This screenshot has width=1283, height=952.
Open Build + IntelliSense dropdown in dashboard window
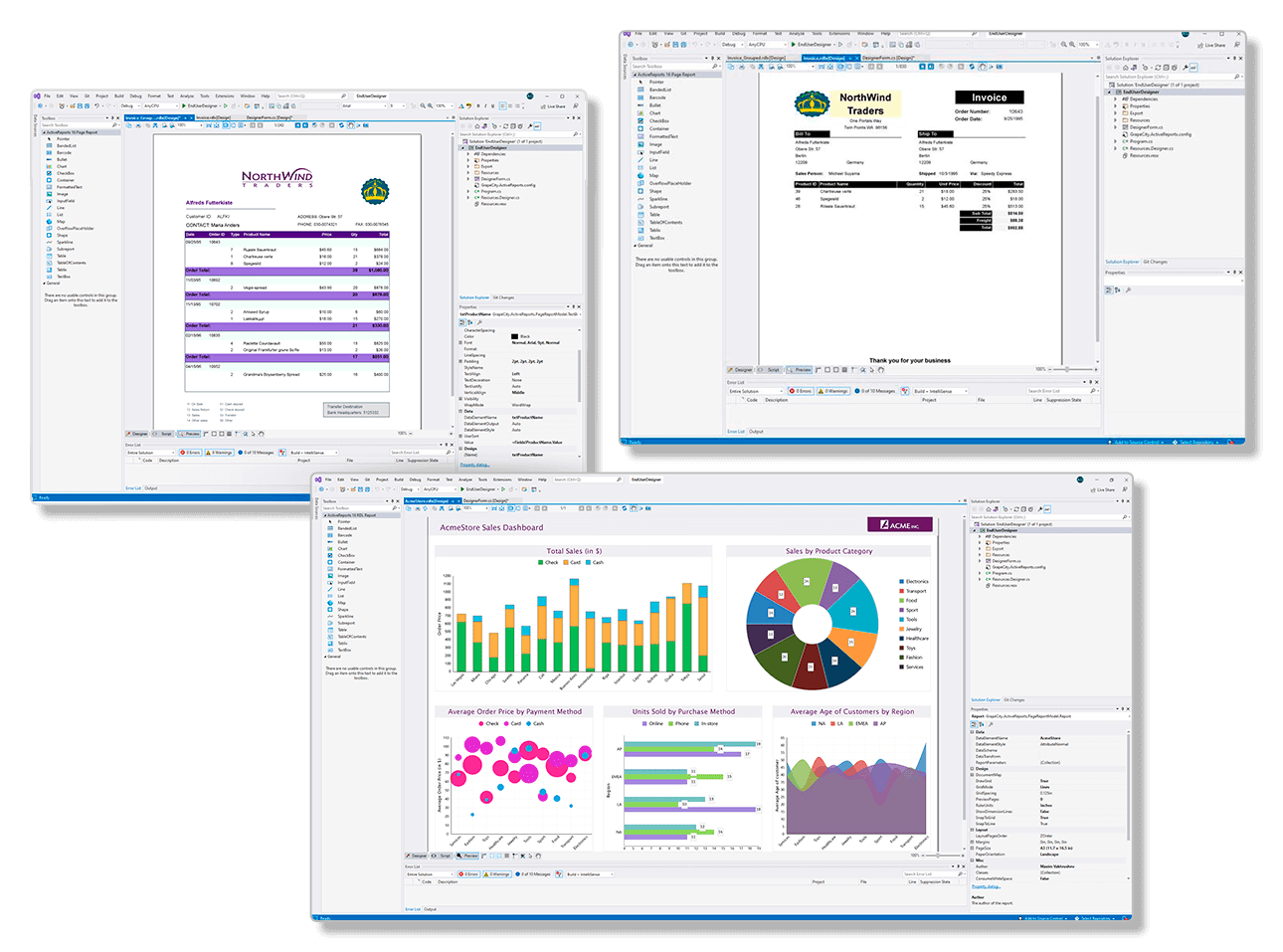pyautogui.click(x=590, y=874)
